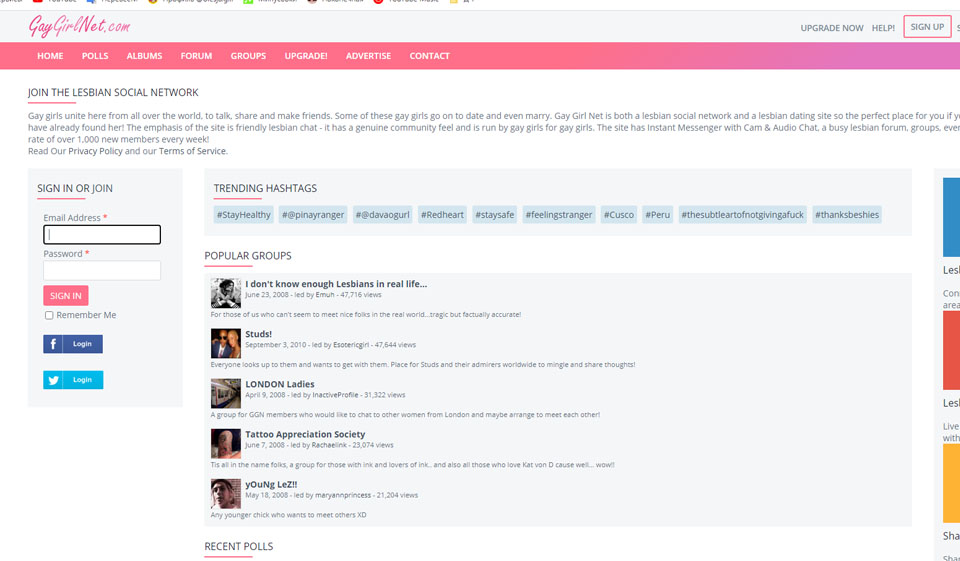
Task: Focus the Password field
Action: (x=102, y=271)
